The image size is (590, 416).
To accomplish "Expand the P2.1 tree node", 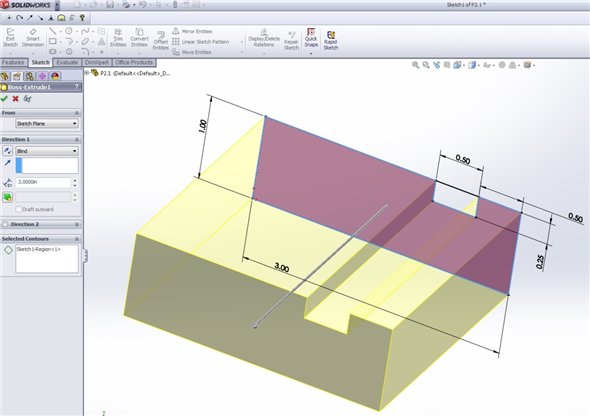I will pos(87,73).
